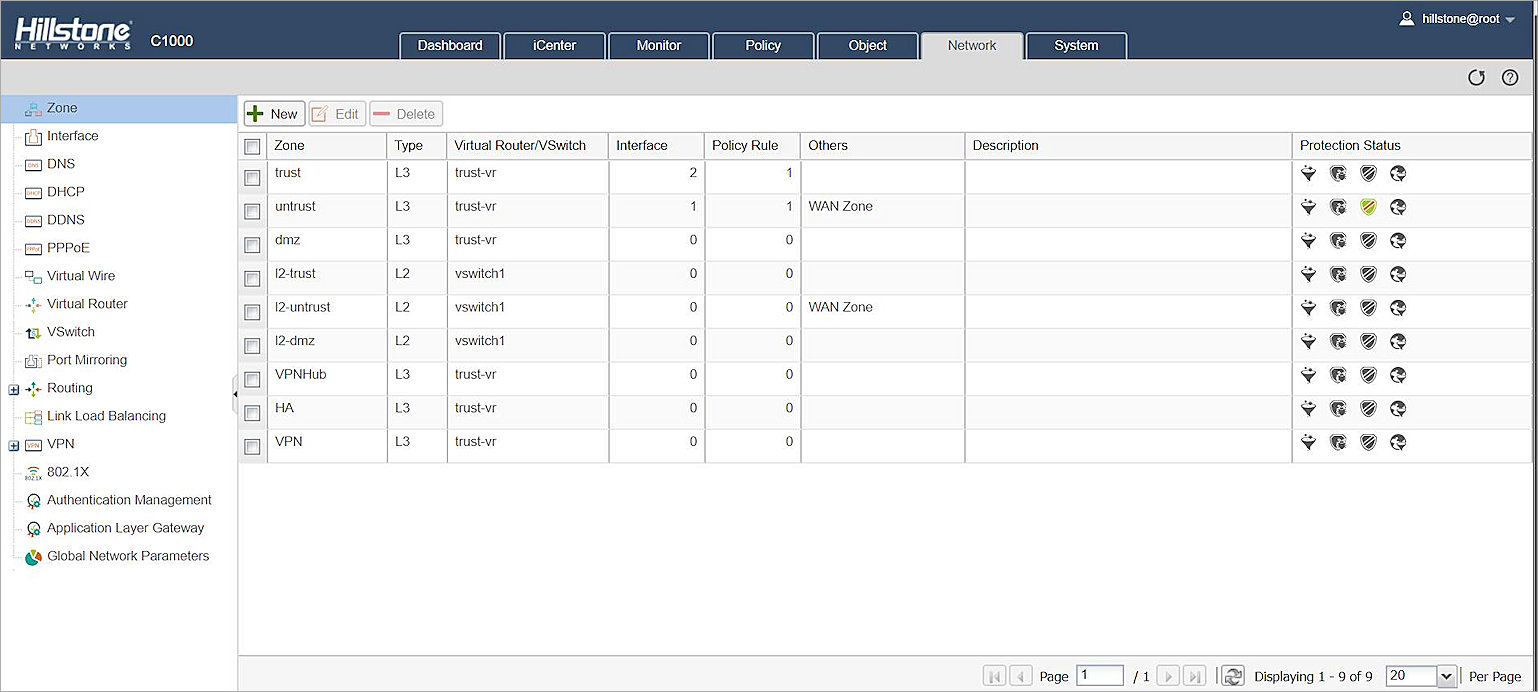Click the green protection shield on untrust zone
This screenshot has width=1538, height=692.
pyautogui.click(x=1368, y=207)
